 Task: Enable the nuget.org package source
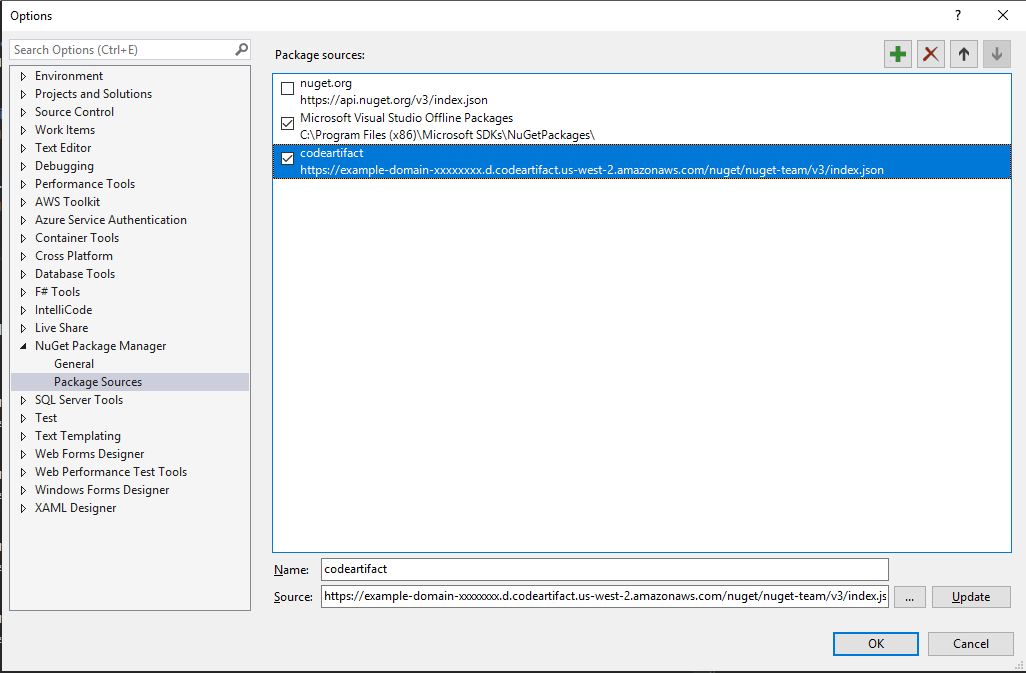287,88
